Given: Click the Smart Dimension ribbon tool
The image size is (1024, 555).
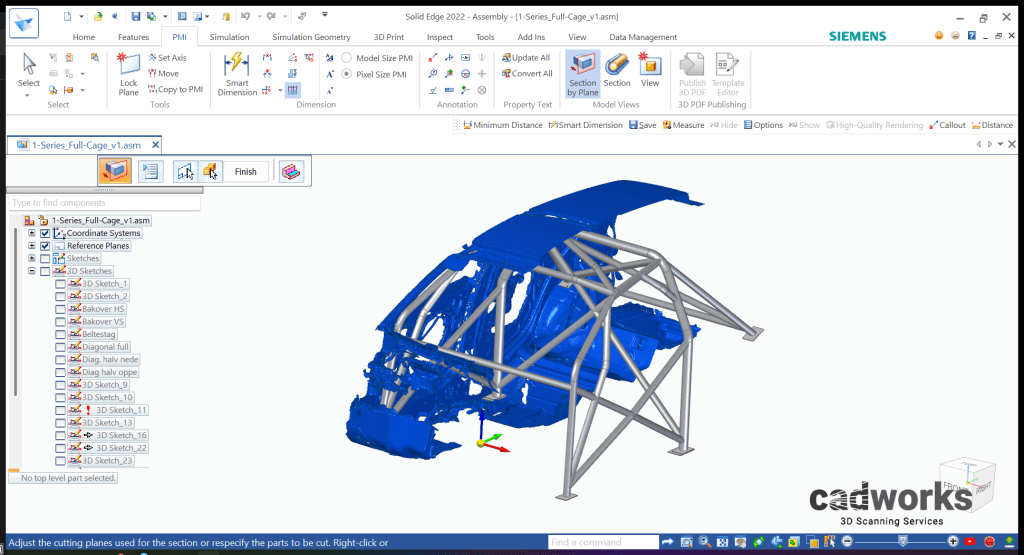Looking at the screenshot, I should coord(237,75).
